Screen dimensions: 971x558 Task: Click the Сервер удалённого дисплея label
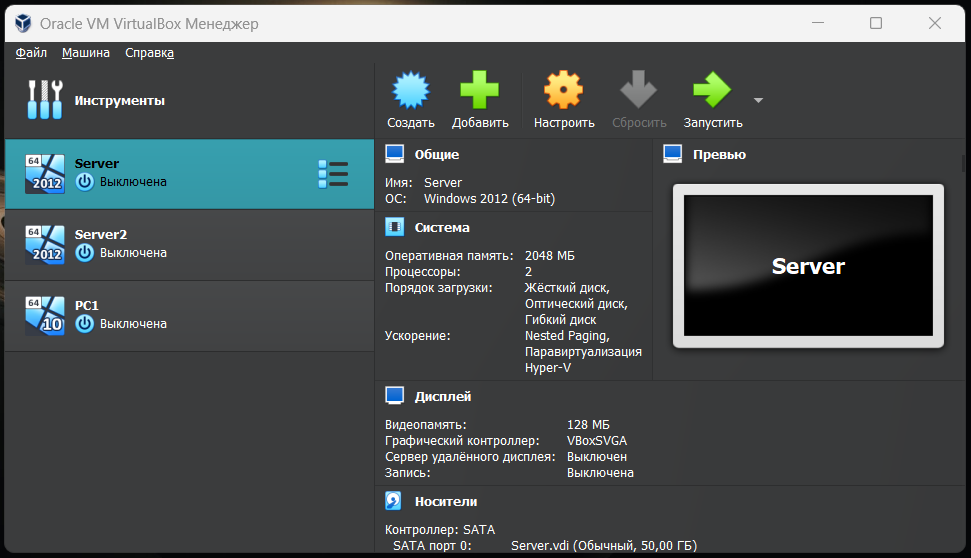pyautogui.click(x=470, y=457)
